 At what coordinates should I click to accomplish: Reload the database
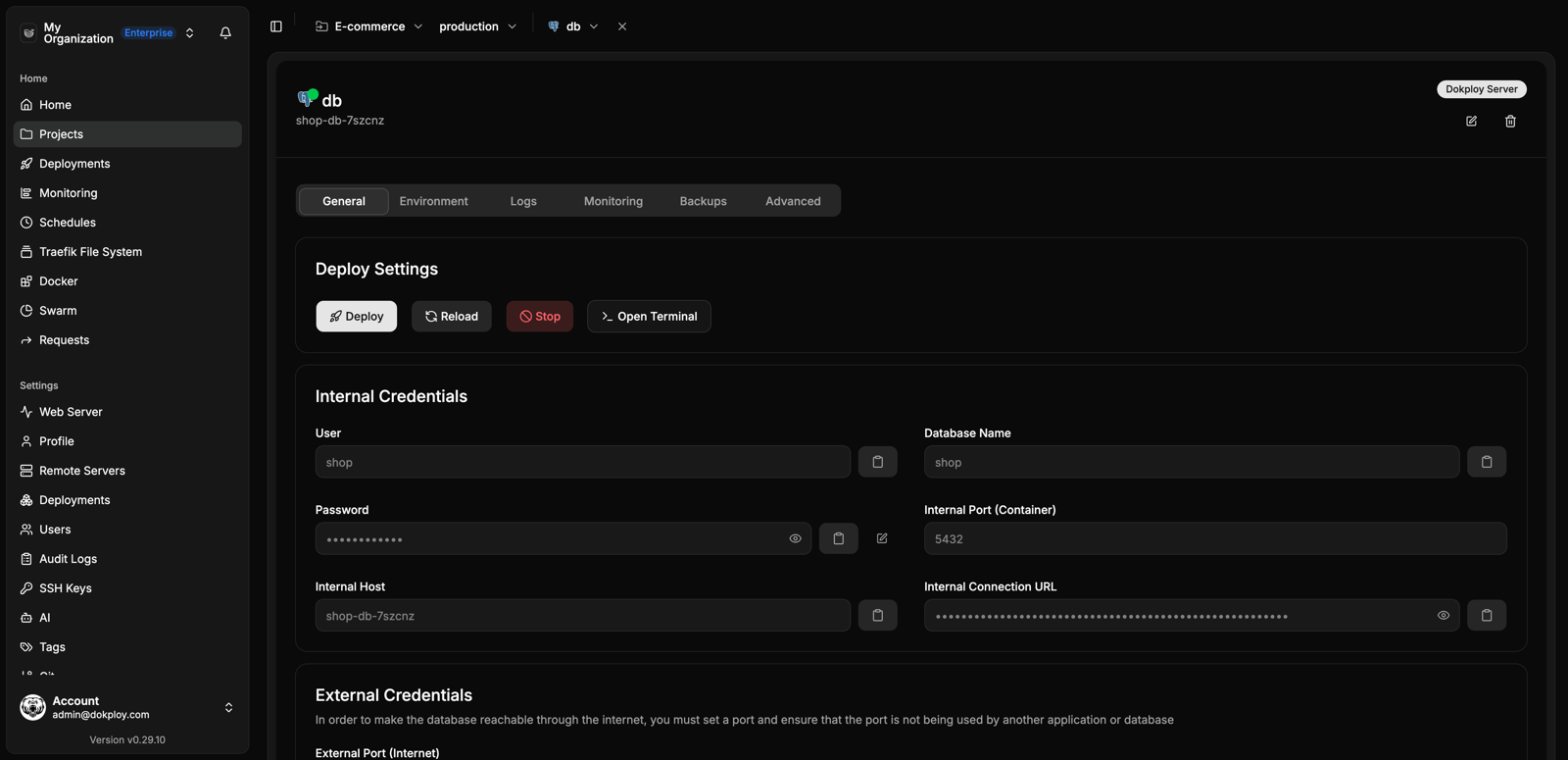pyautogui.click(x=452, y=317)
